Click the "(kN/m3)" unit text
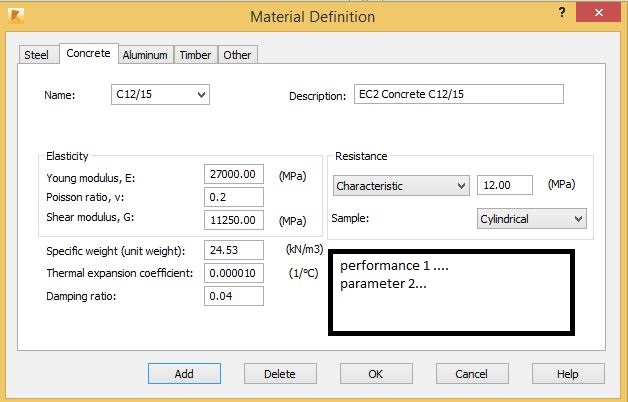 click(304, 249)
